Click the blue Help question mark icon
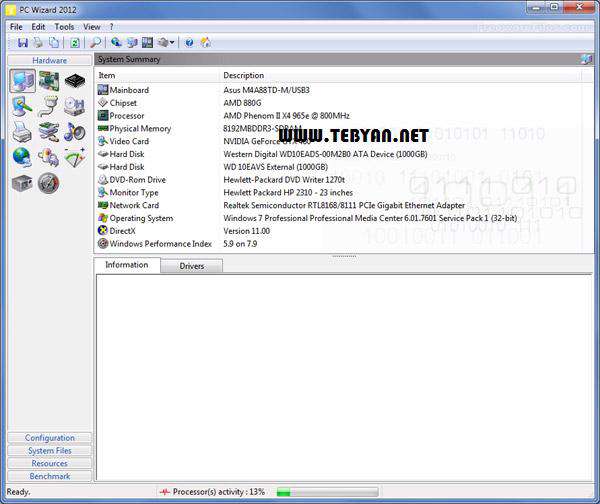 189,42
